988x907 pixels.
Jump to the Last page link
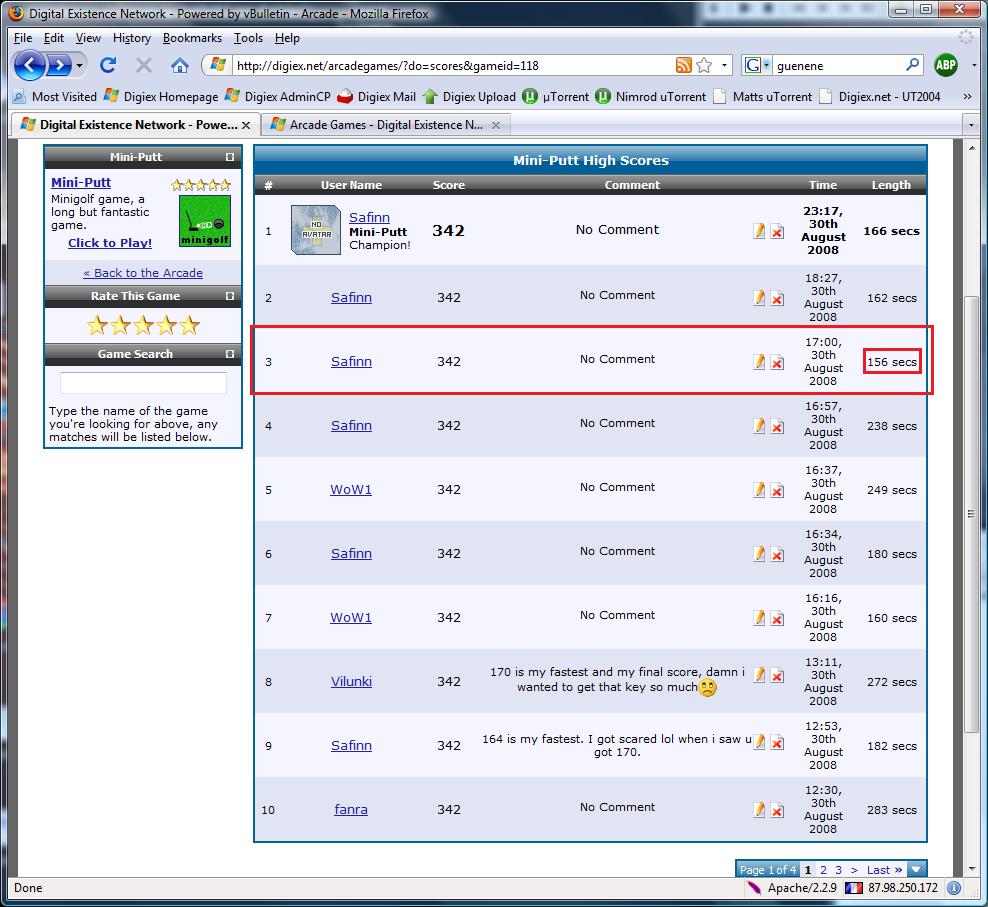click(885, 870)
